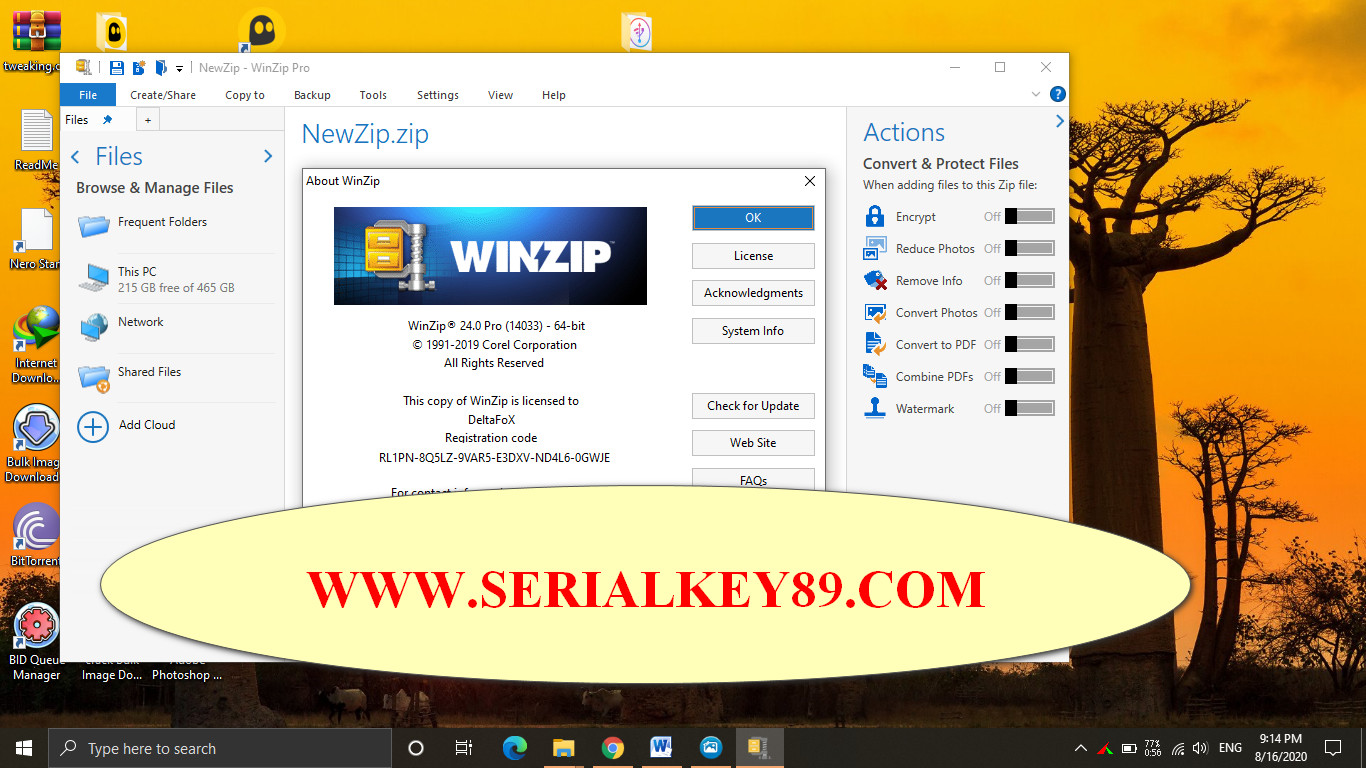
Task: Select the BID Queue Manager desktop icon
Action: point(36,642)
